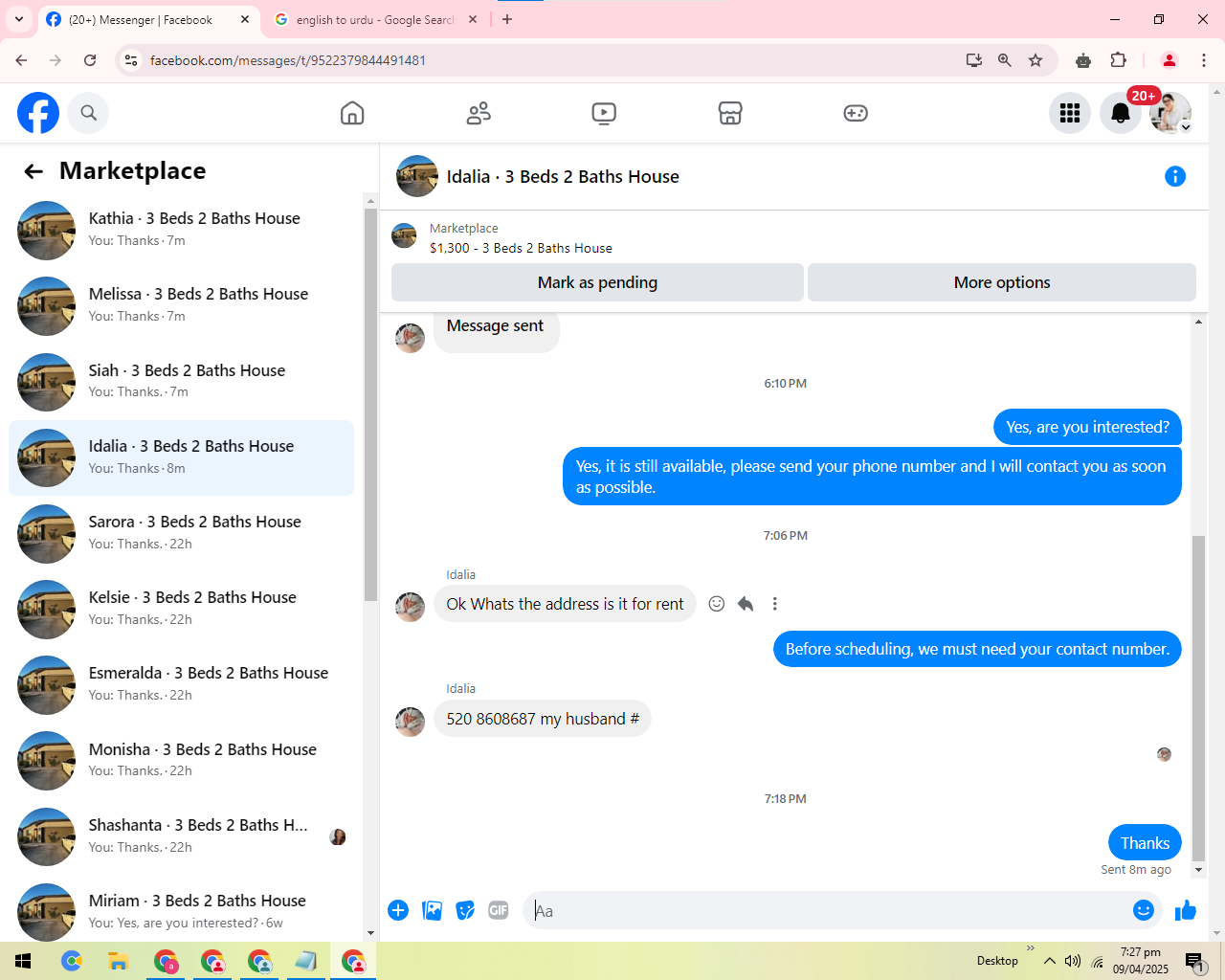Image resolution: width=1225 pixels, height=980 pixels.
Task: Open Siah's 3 Beds 2 Baths conversation
Action: pos(182,382)
